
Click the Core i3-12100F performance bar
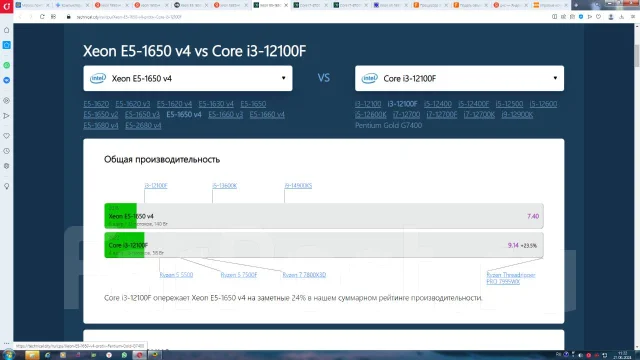[x=324, y=245]
